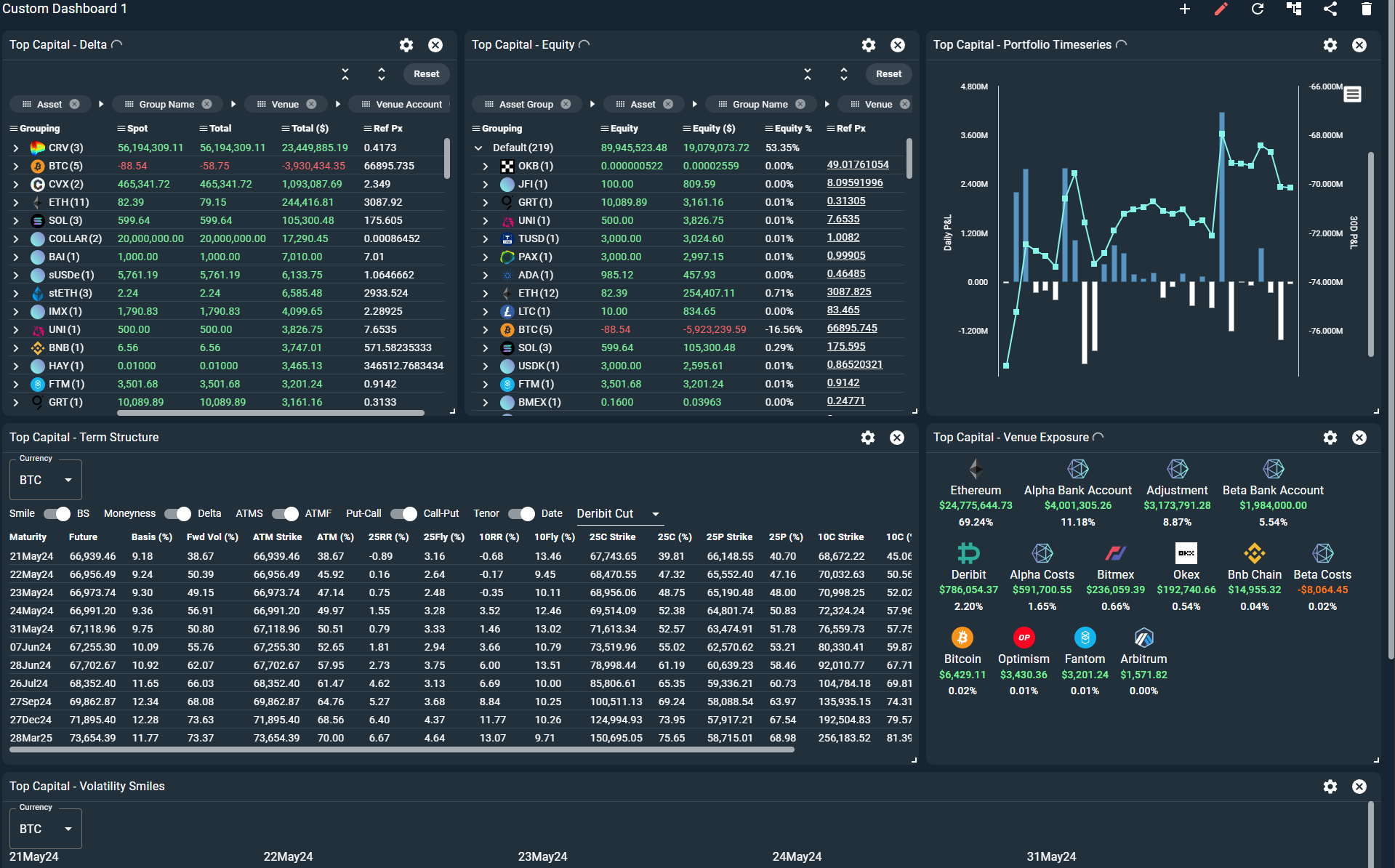Collapse the Default (219) group in Equity grid

(478, 148)
